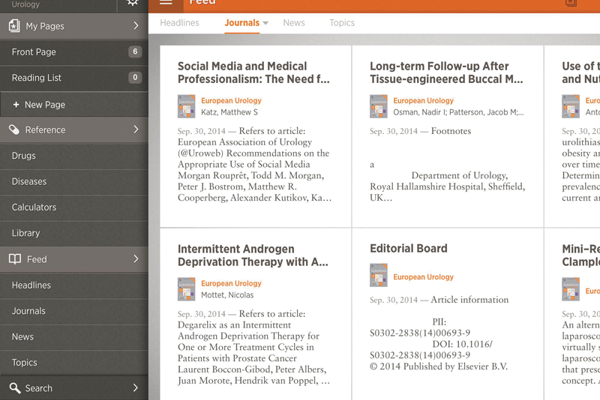The height and width of the screenshot is (400, 600).
Task: Open the hamburger menu icon
Action: coord(166,3)
